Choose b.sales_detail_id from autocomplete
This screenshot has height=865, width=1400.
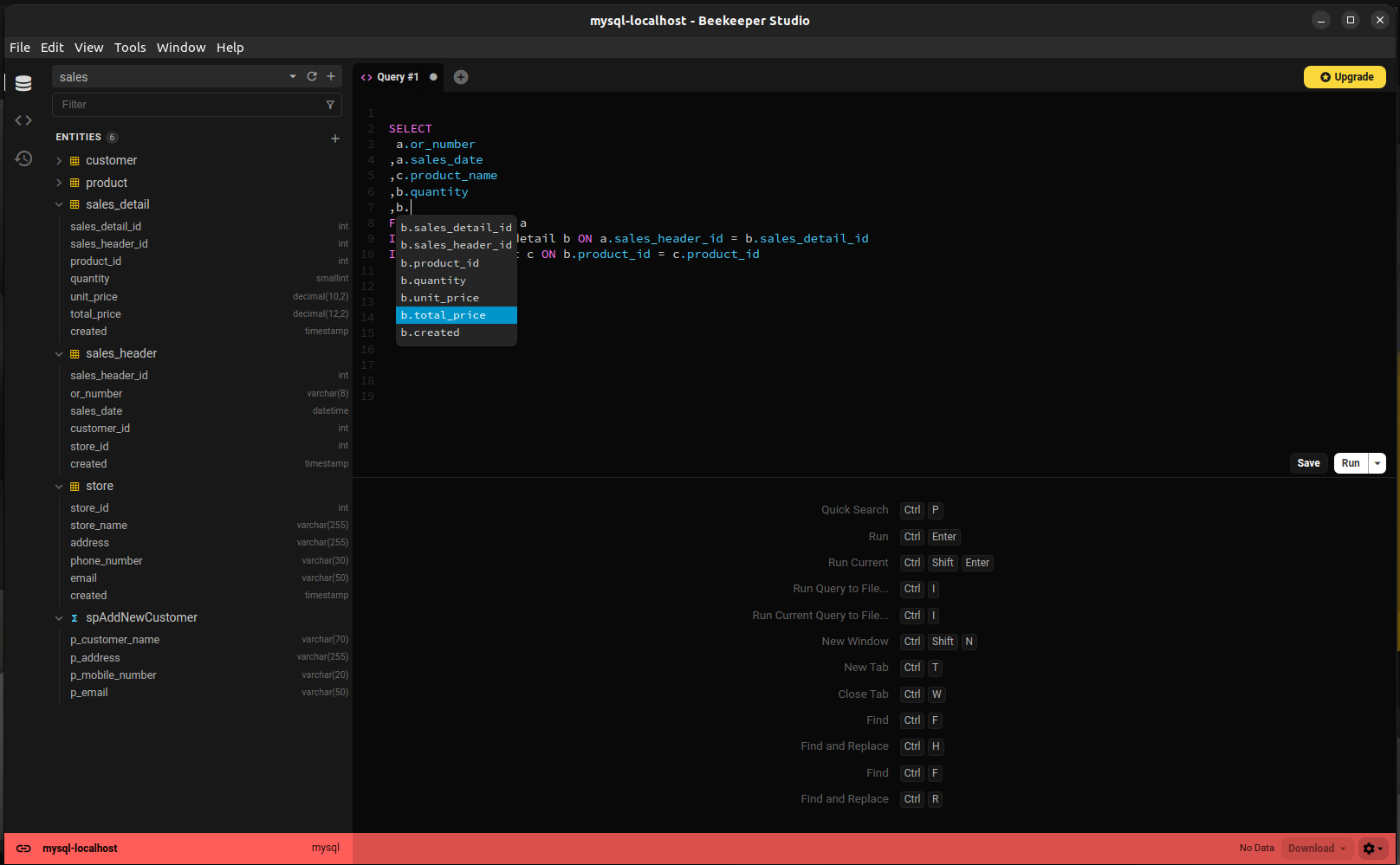click(457, 228)
